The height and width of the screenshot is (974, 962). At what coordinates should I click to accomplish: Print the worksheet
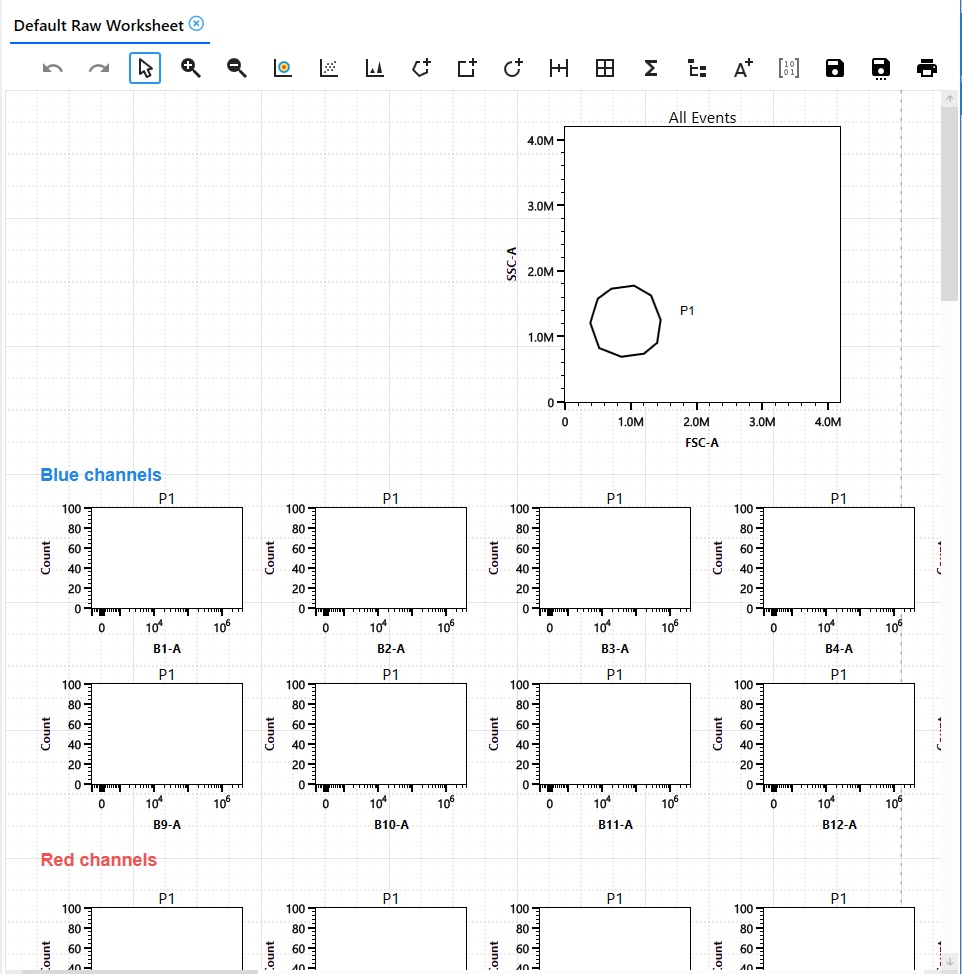(x=927, y=68)
